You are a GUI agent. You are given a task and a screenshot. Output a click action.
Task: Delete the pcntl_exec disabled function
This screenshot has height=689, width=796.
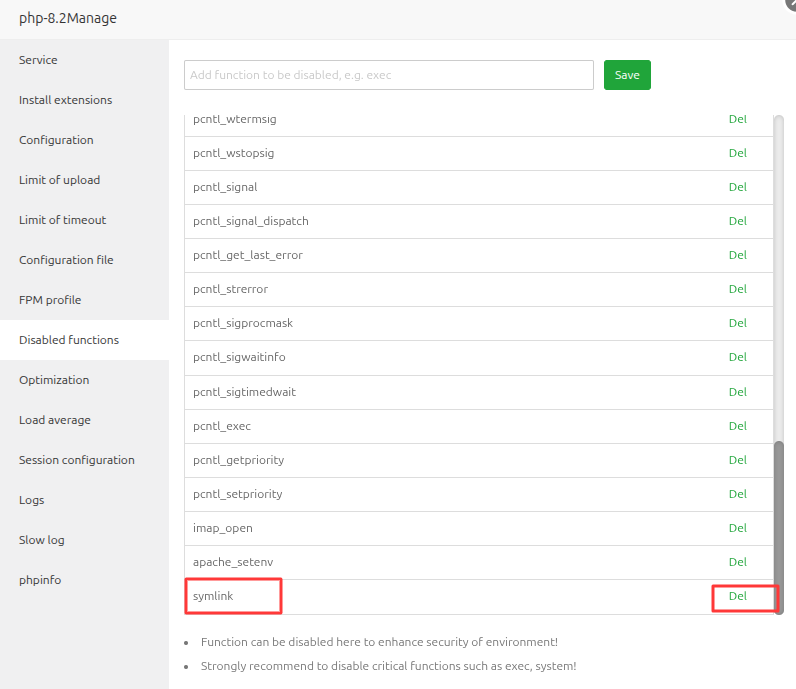click(737, 426)
